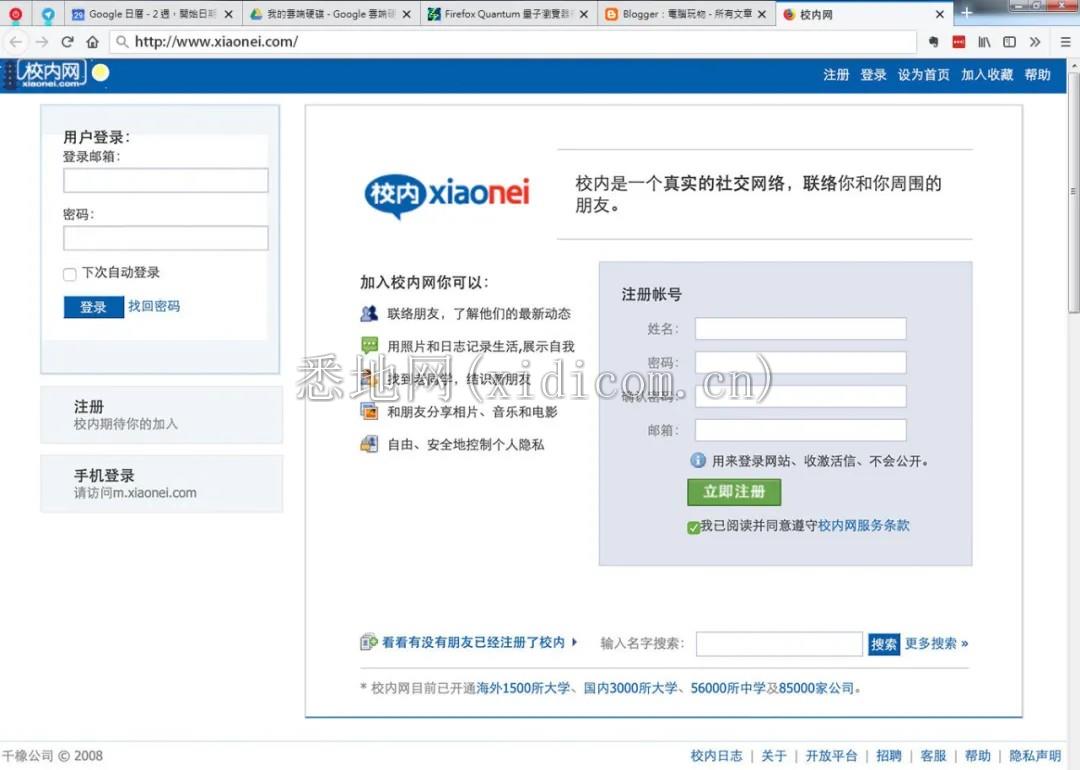Image resolution: width=1080 pixels, height=770 pixels.
Task: Switch to the Firefox Quantum tab
Action: pos(508,14)
